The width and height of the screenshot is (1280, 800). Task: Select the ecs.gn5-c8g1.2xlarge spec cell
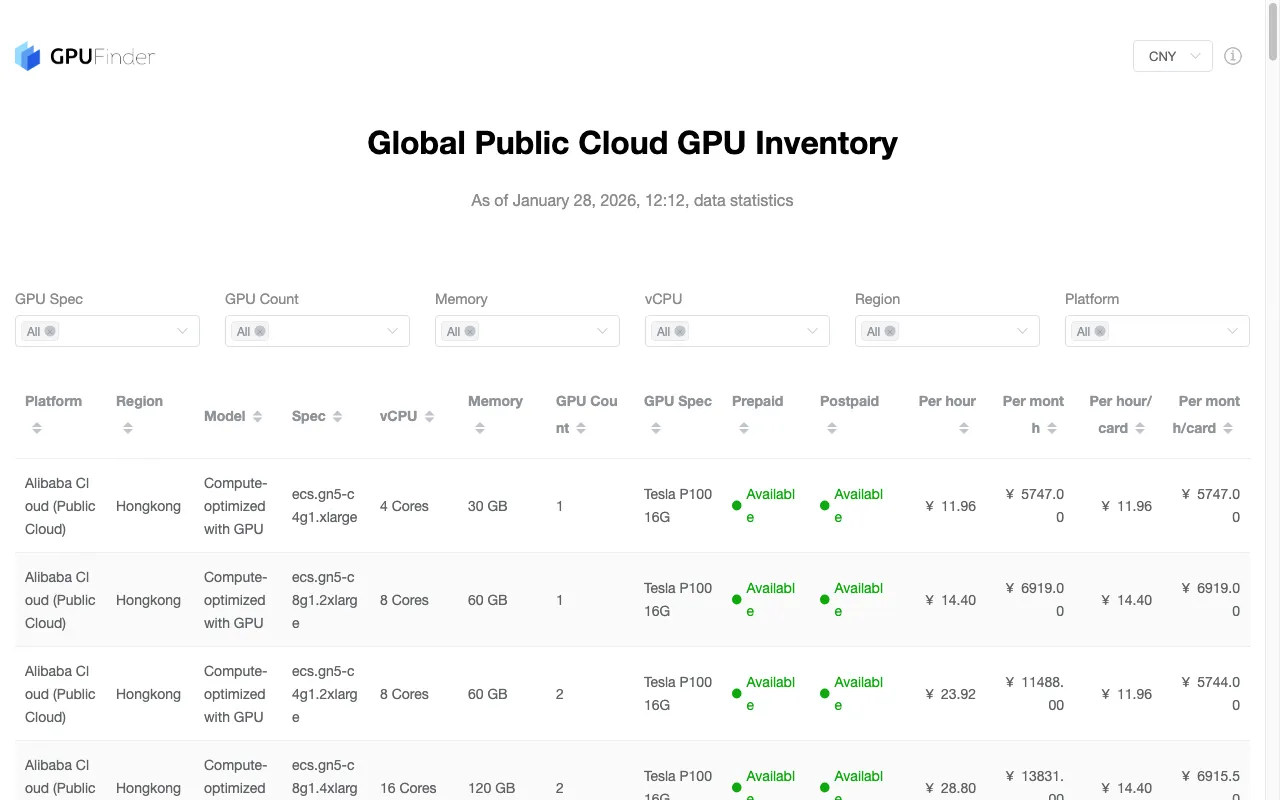[324, 600]
